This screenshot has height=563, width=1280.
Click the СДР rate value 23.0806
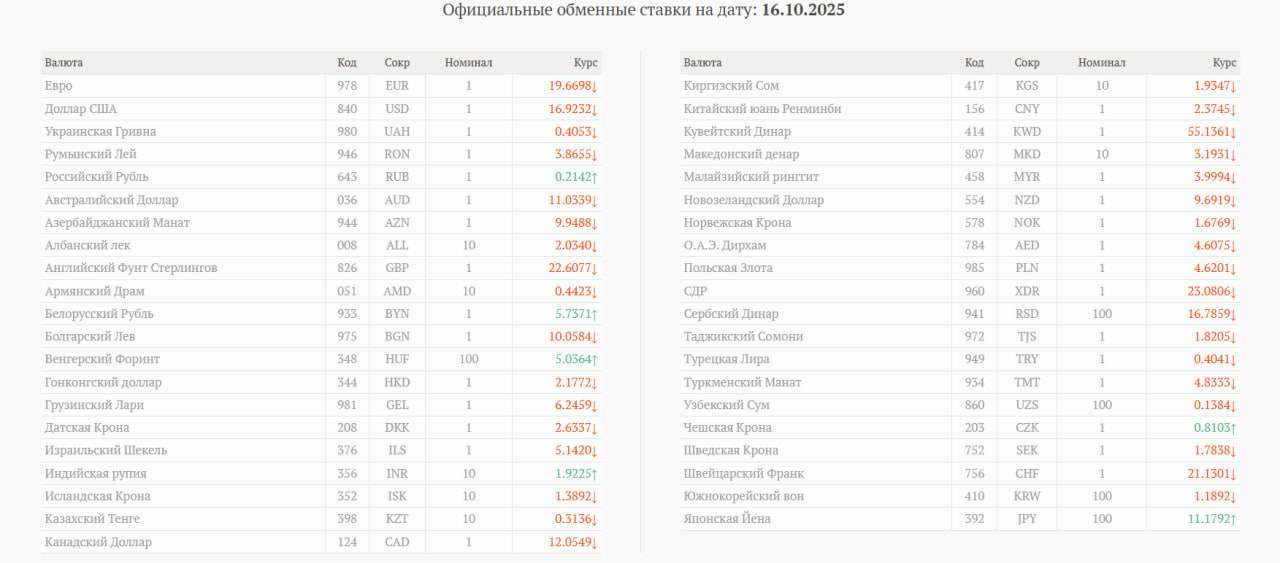tap(1208, 291)
